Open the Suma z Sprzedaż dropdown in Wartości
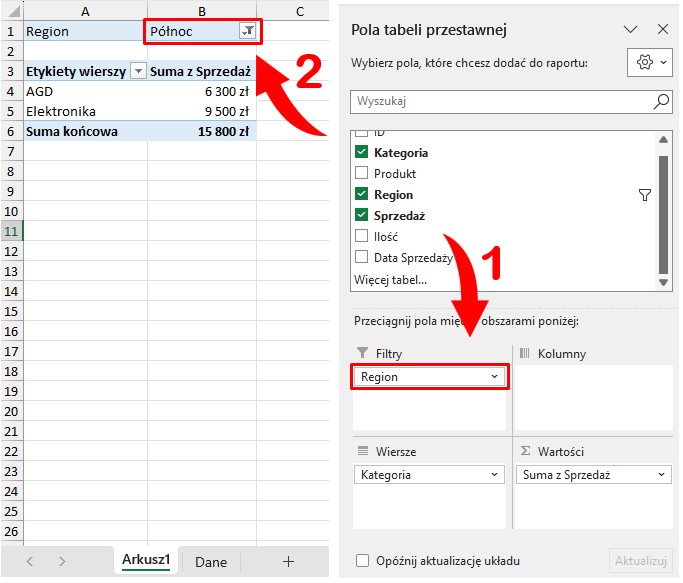 tap(661, 475)
